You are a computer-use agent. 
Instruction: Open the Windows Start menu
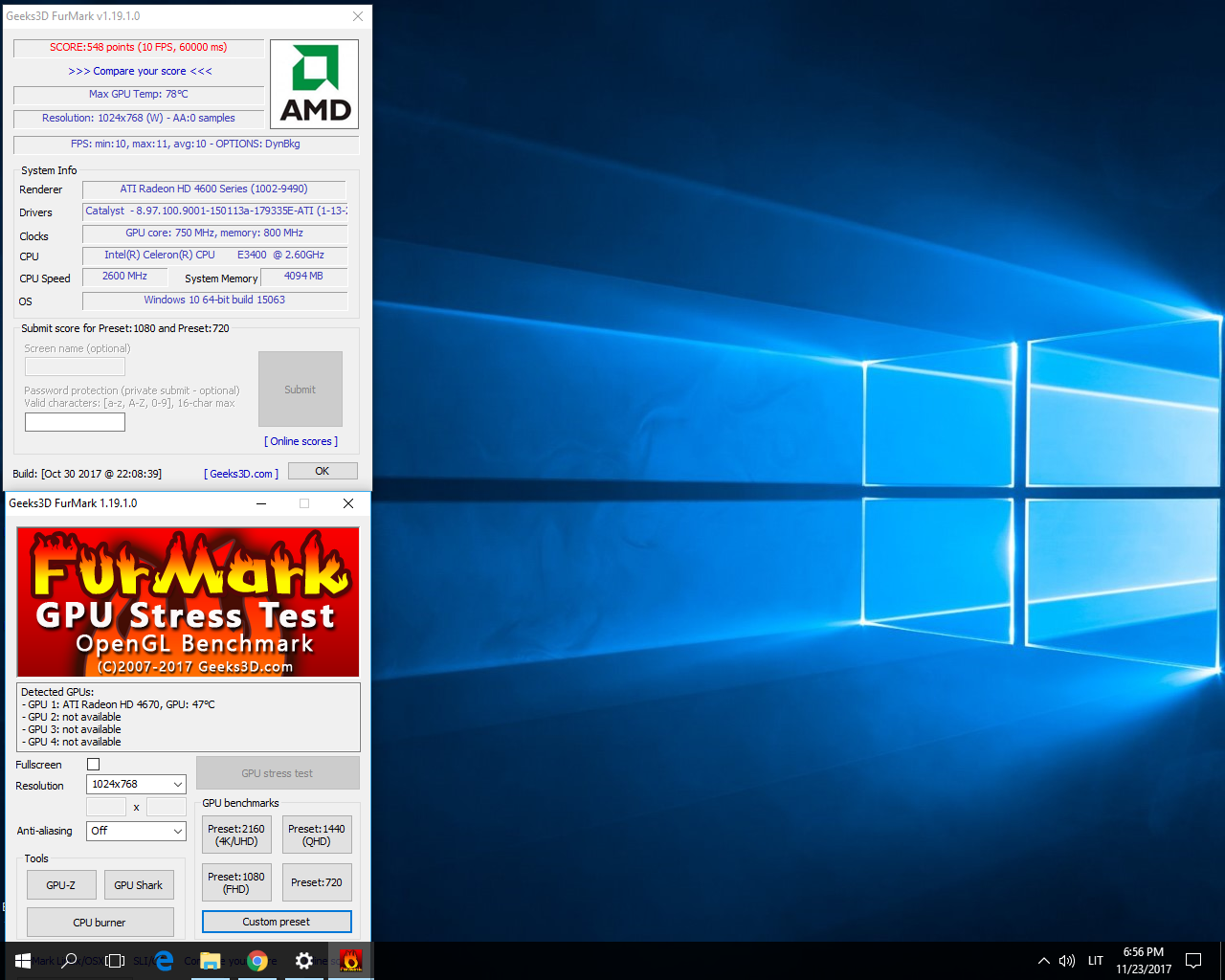pos(23,961)
